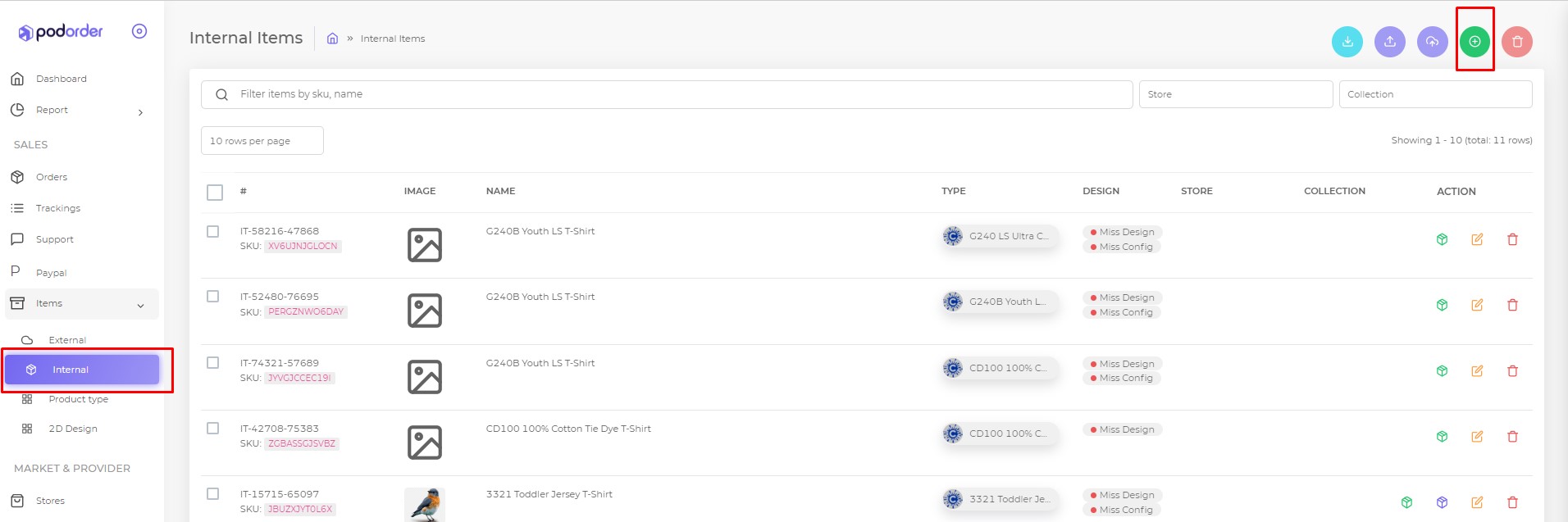This screenshot has width=1568, height=522.
Task: Open the Store filter dropdown
Action: pyautogui.click(x=1236, y=94)
